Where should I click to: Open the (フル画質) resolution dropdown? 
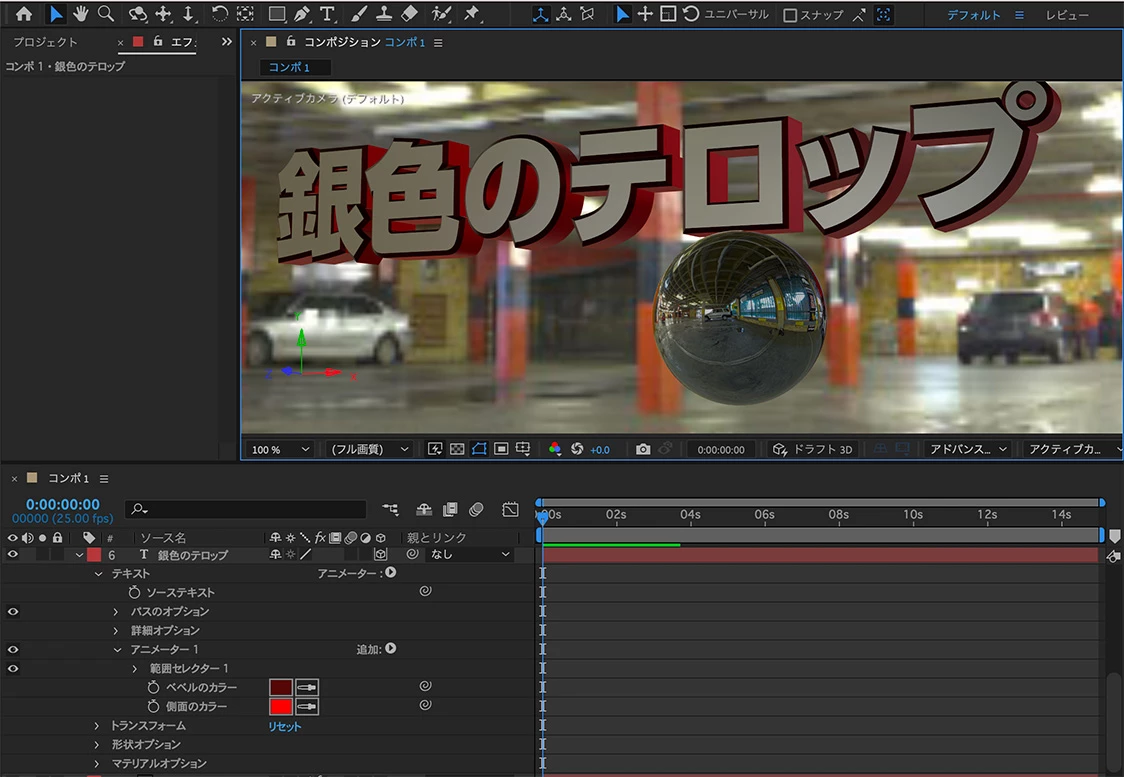(370, 450)
